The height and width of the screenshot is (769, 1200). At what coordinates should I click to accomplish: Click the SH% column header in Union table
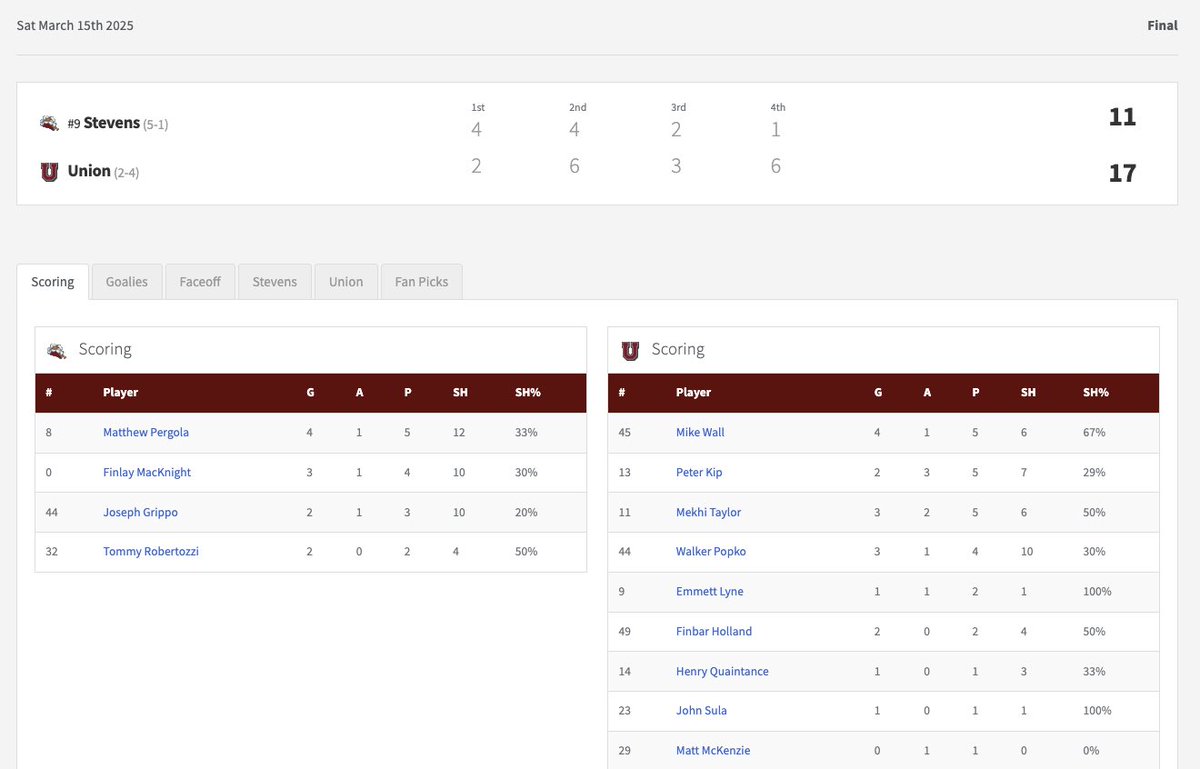point(1096,393)
